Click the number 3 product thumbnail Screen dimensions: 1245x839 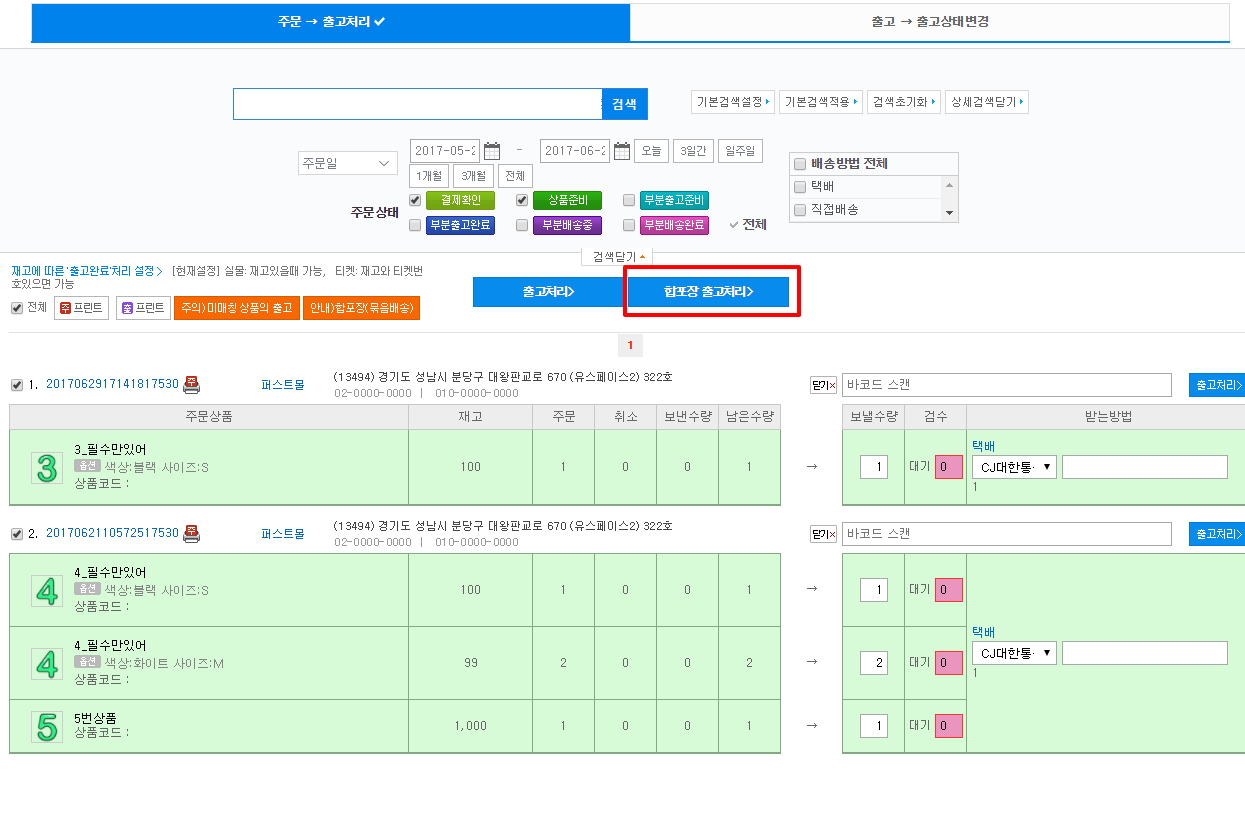(46, 467)
